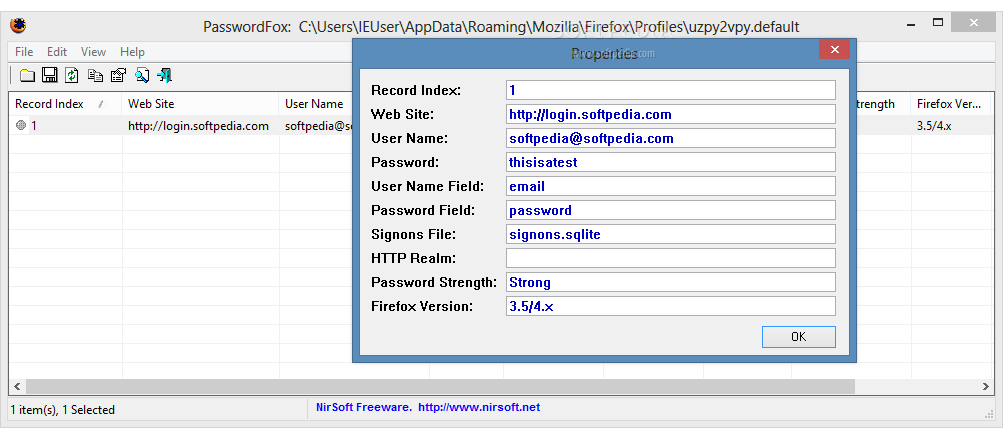Viewport: 1003px width, 428px height.
Task: Click the Web Site field in Properties
Action: tap(670, 115)
